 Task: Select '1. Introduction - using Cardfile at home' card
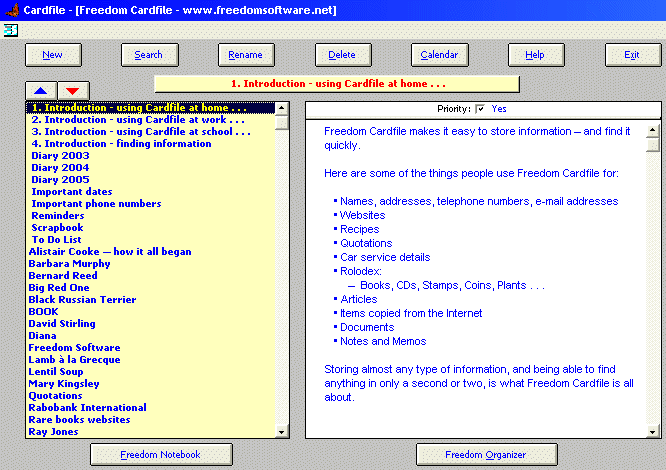pyautogui.click(x=150, y=108)
